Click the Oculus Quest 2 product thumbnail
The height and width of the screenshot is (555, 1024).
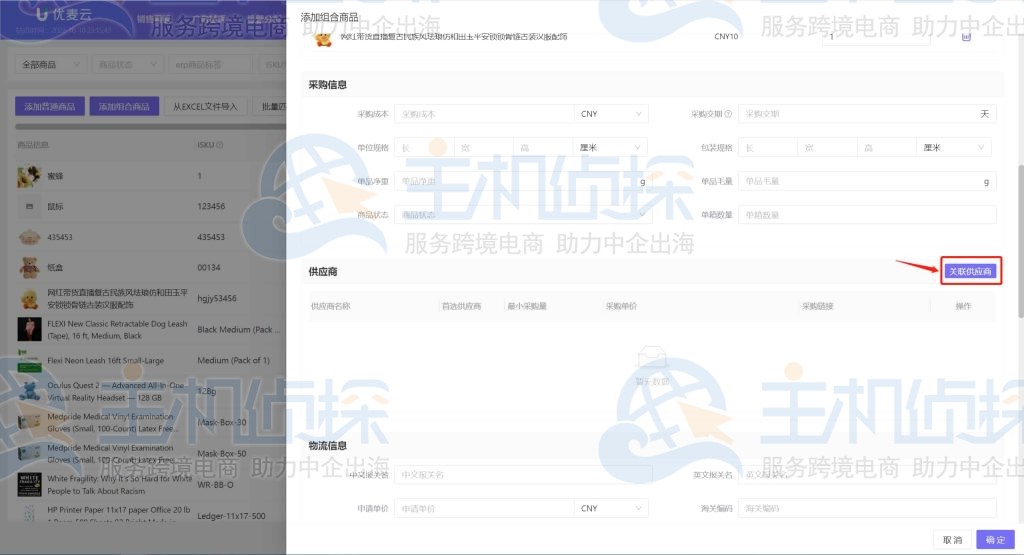29,391
